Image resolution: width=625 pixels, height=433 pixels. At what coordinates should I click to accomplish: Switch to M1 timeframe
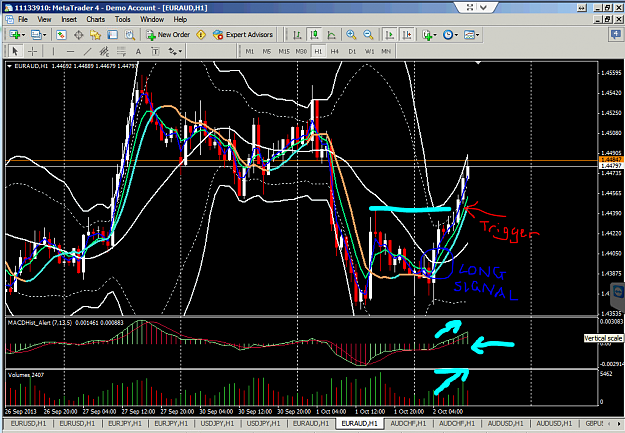click(250, 51)
